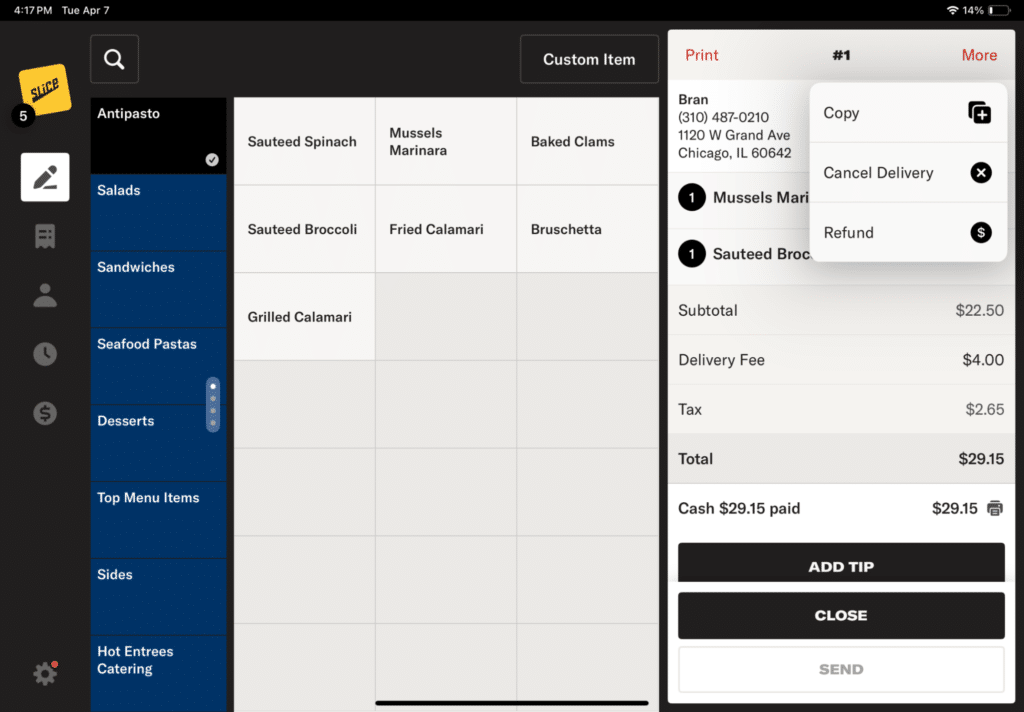Click the phone number (310) 487-0210

click(723, 117)
